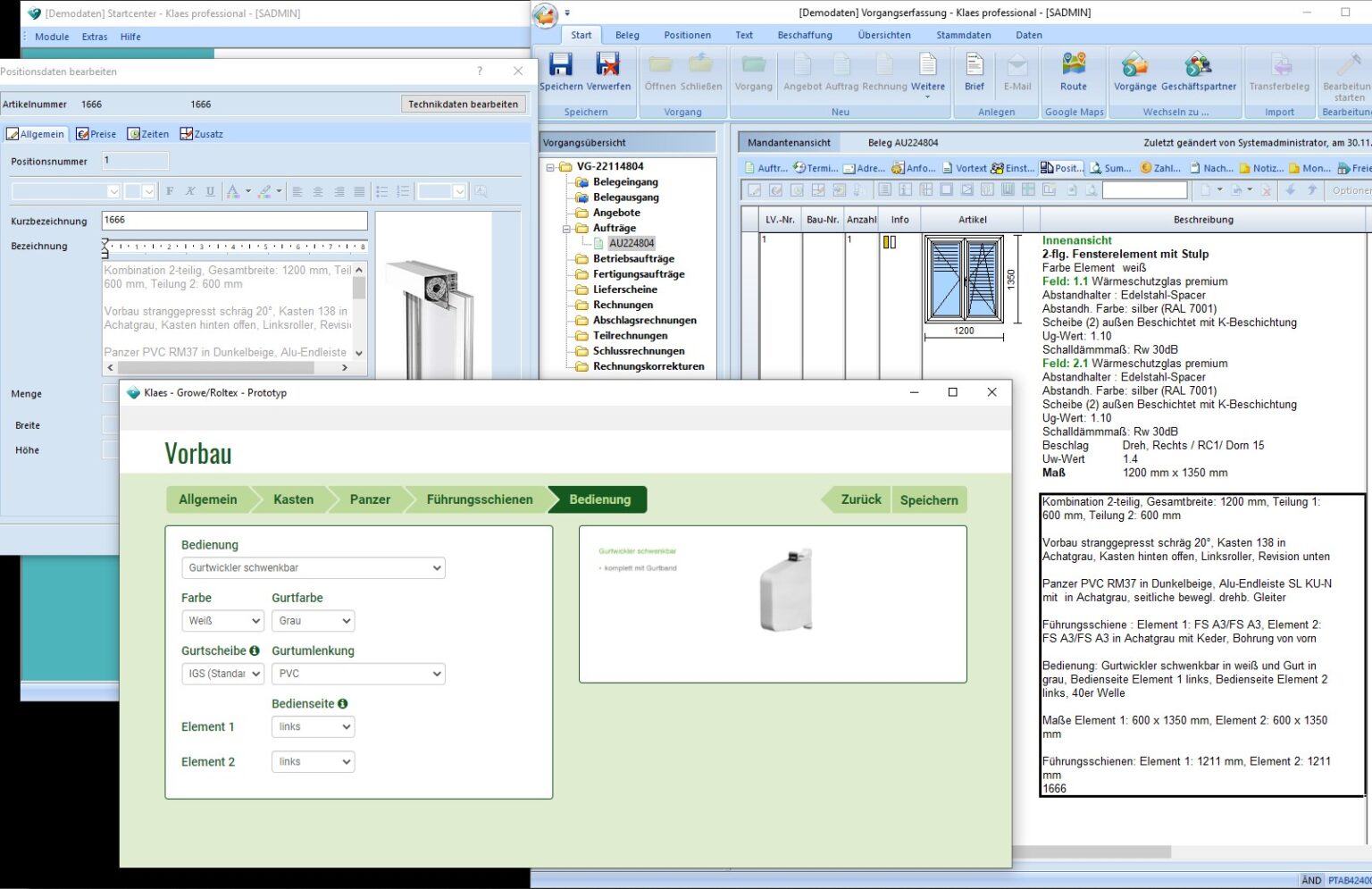Switch to the Führungsschienen step in Vorbau

coord(479,499)
